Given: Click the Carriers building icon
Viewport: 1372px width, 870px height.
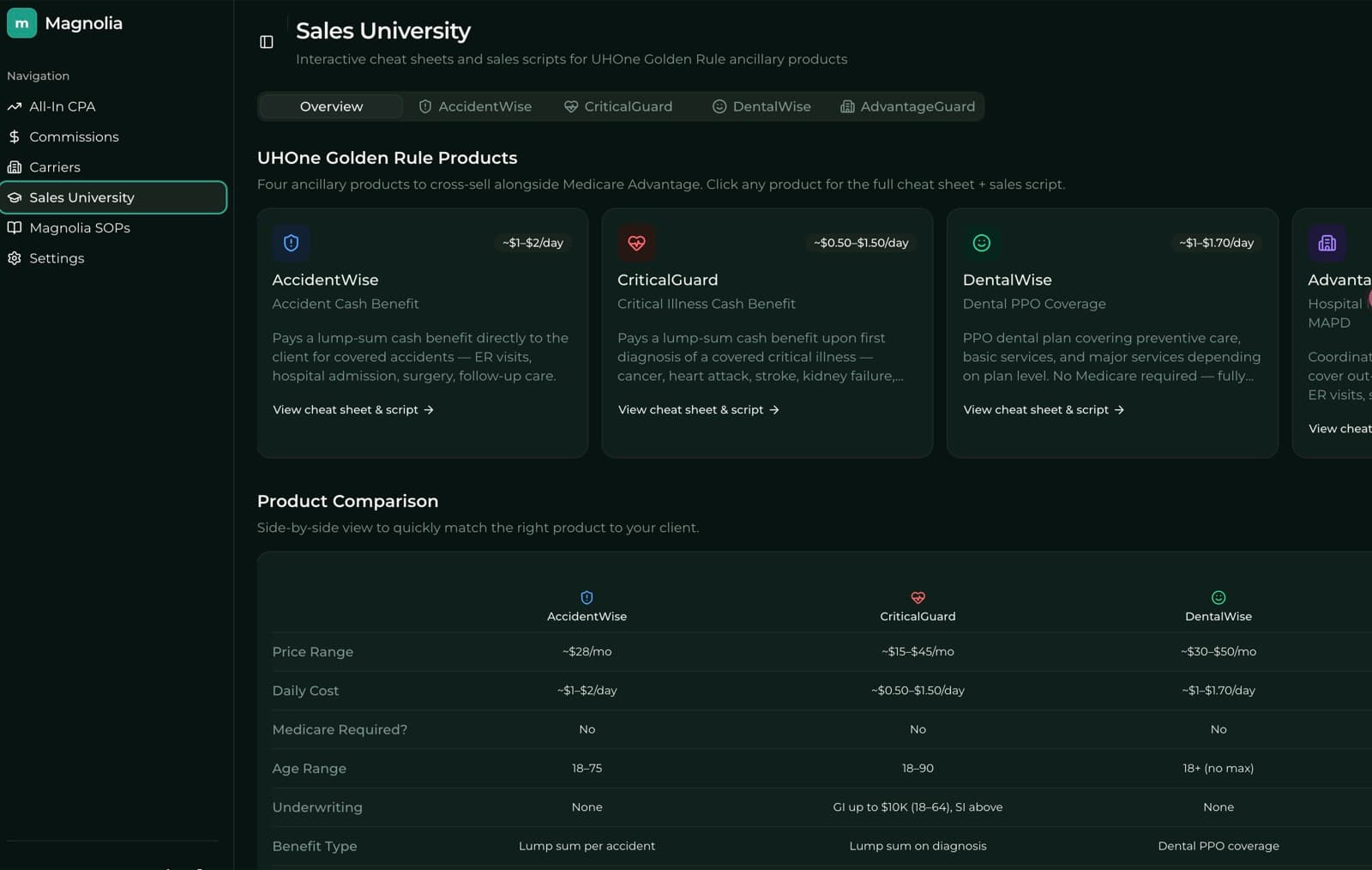Looking at the screenshot, I should tap(15, 167).
